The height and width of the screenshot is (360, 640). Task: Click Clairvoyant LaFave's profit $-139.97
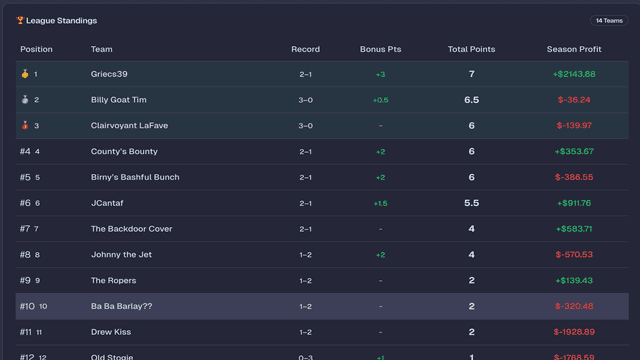[x=574, y=125]
